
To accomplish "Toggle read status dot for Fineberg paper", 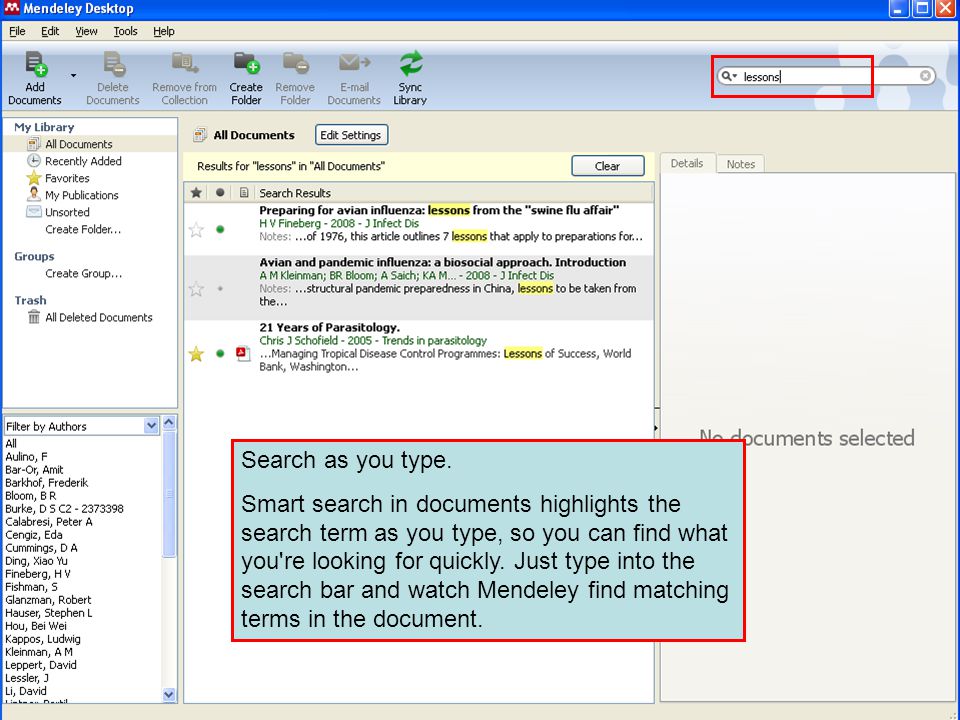I will coord(220,230).
